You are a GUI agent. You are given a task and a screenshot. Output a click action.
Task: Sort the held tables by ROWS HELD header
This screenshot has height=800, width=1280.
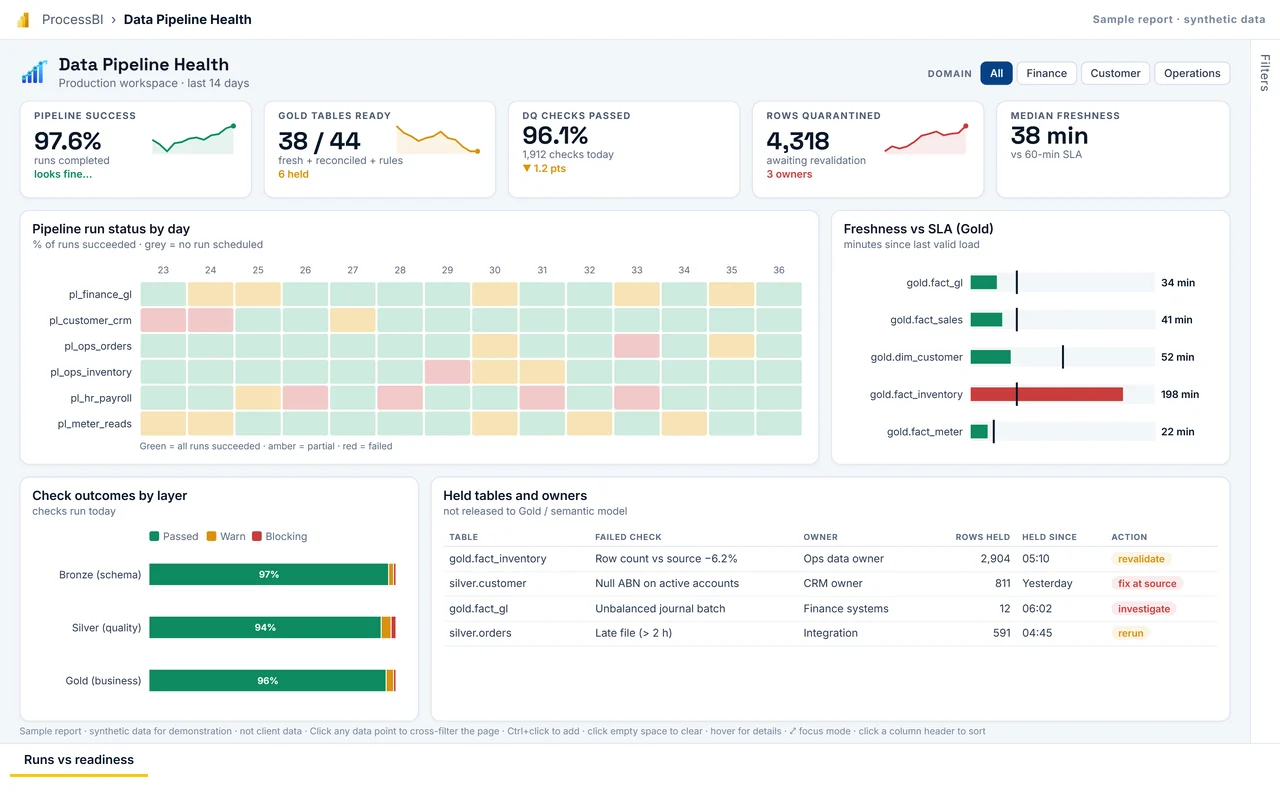pos(982,537)
